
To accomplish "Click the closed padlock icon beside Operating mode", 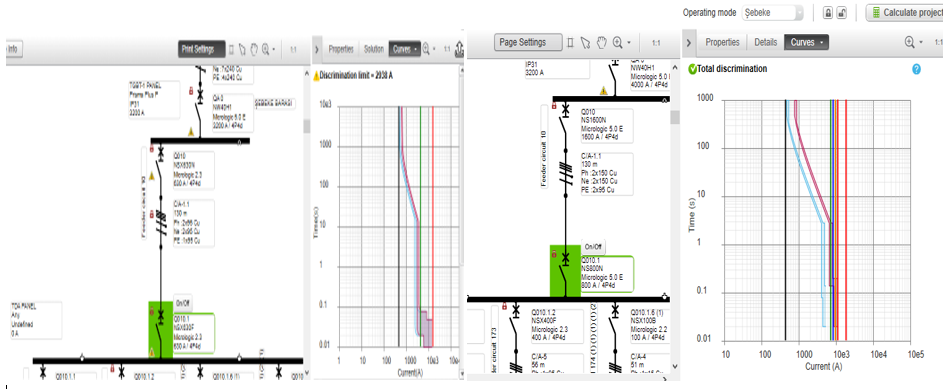I will pyautogui.click(x=828, y=13).
